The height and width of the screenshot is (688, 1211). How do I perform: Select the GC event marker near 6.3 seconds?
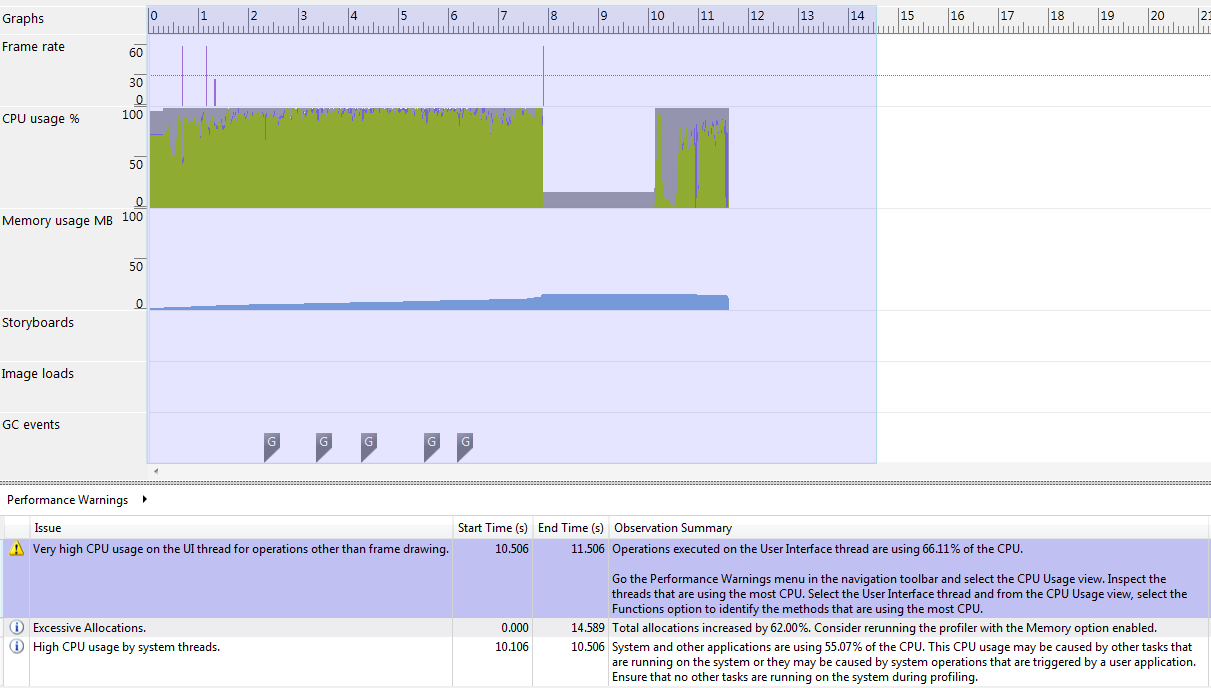[x=465, y=447]
